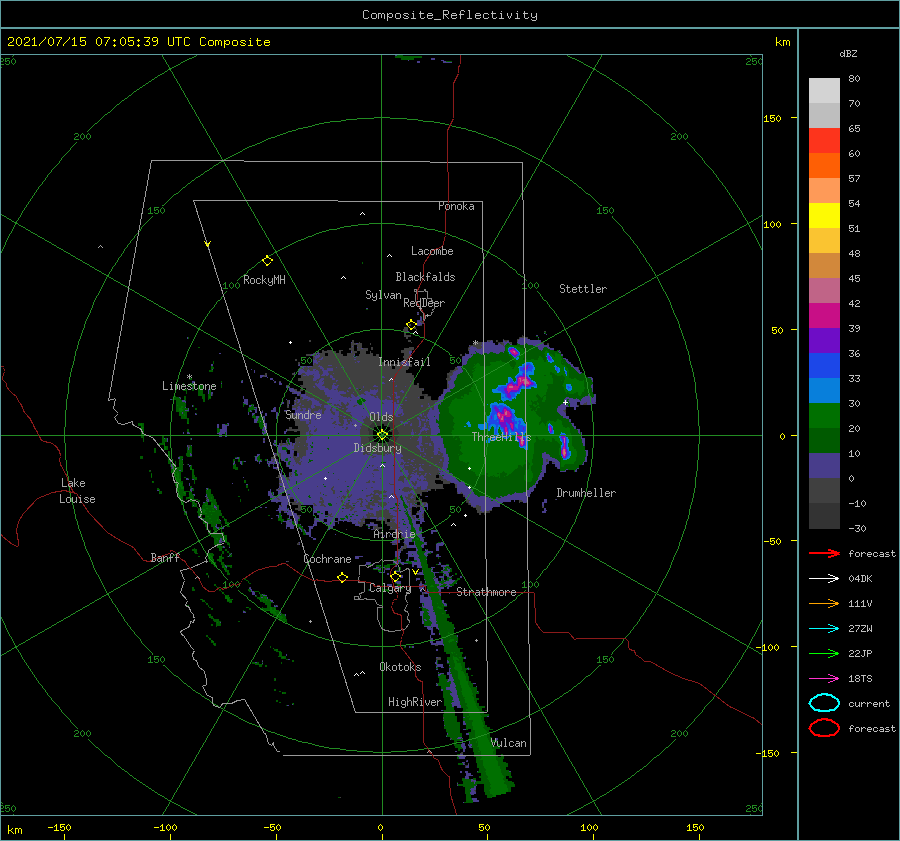The image size is (900, 841).
Task: Click the white 04DK arrow in legend
Action: click(x=824, y=578)
